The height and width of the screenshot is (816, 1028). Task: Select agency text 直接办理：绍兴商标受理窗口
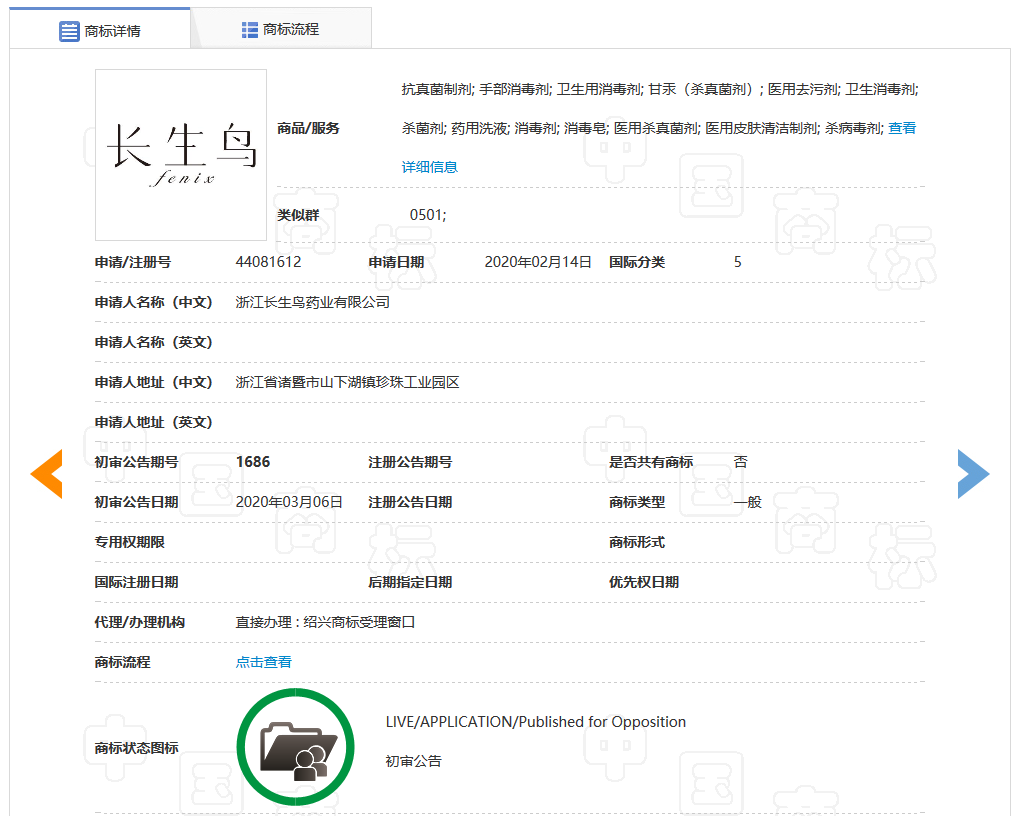(x=325, y=622)
